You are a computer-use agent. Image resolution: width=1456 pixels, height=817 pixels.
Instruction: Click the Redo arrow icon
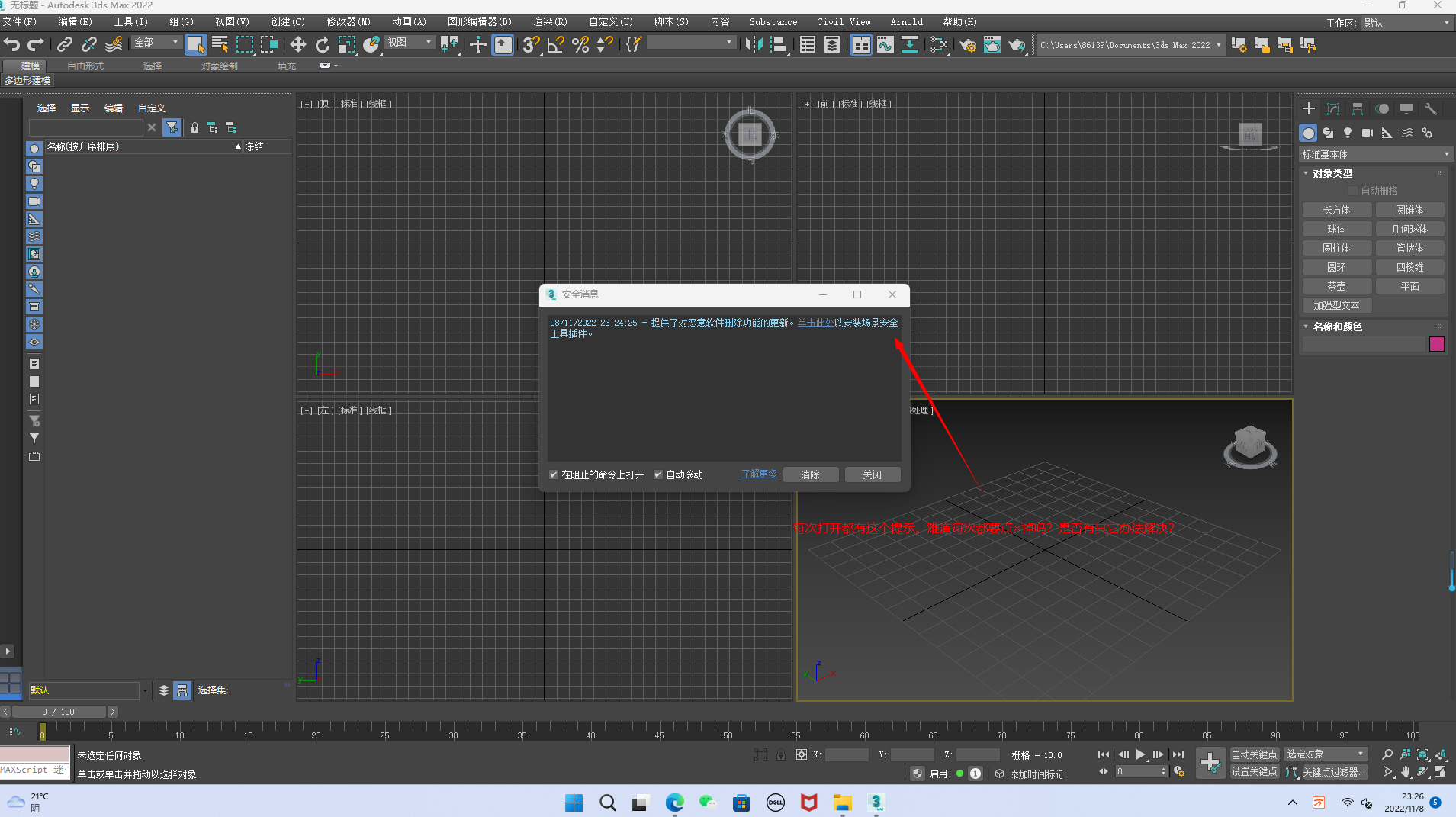pyautogui.click(x=35, y=45)
